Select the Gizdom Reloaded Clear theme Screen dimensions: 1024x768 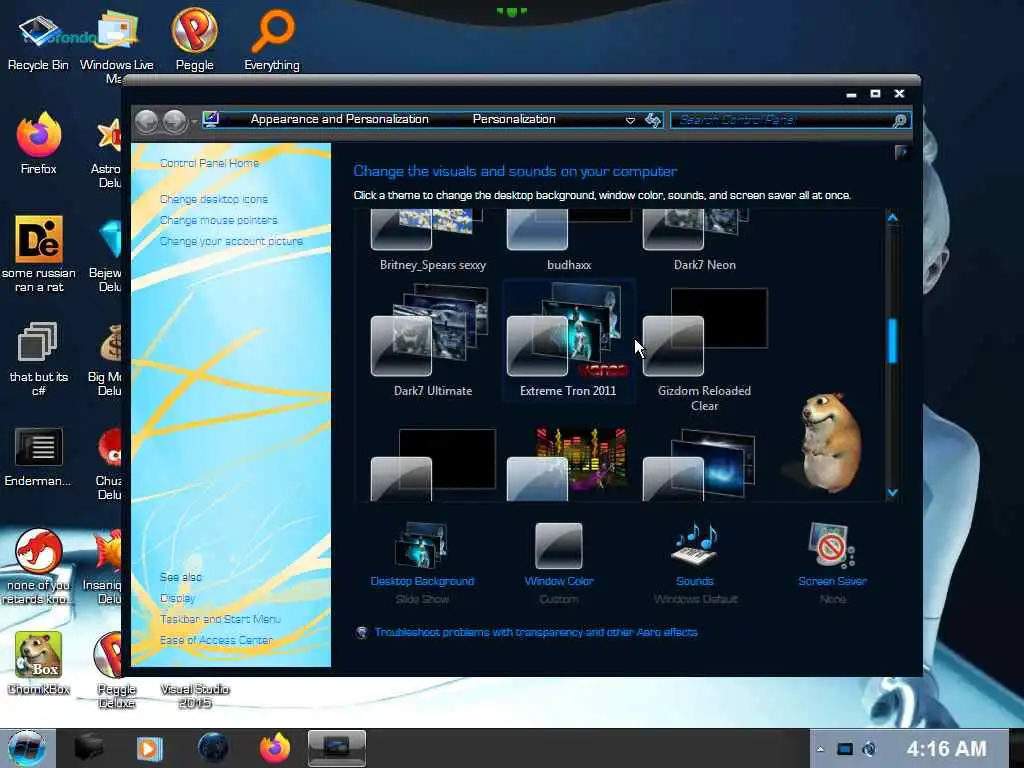[705, 349]
